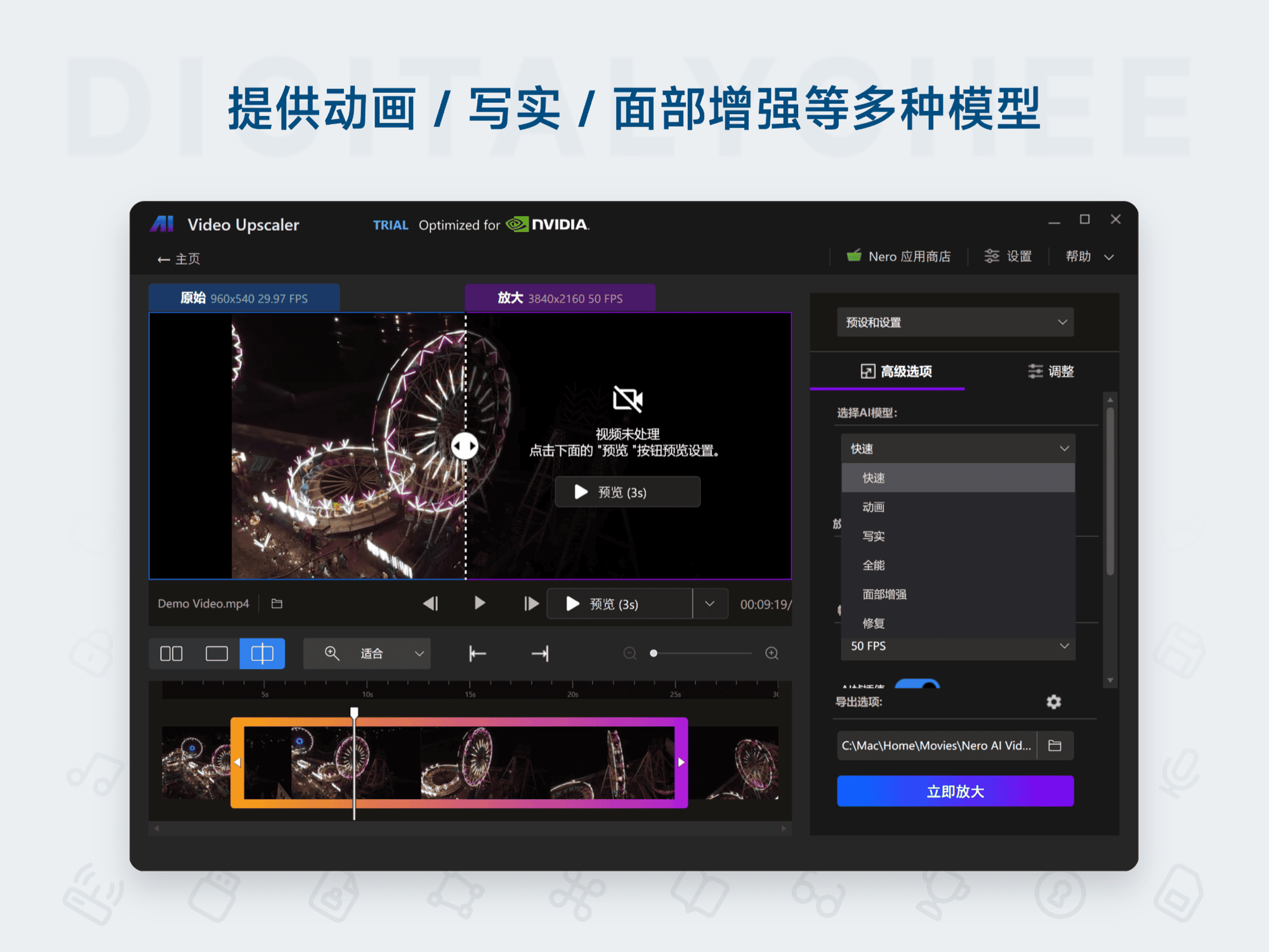The height and width of the screenshot is (952, 1269).
Task: Open the 预设和设置 dropdown
Action: [x=955, y=322]
